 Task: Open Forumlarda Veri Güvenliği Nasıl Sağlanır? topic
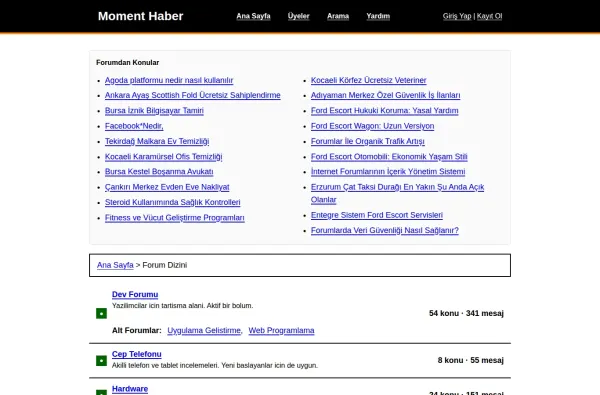click(x=385, y=230)
